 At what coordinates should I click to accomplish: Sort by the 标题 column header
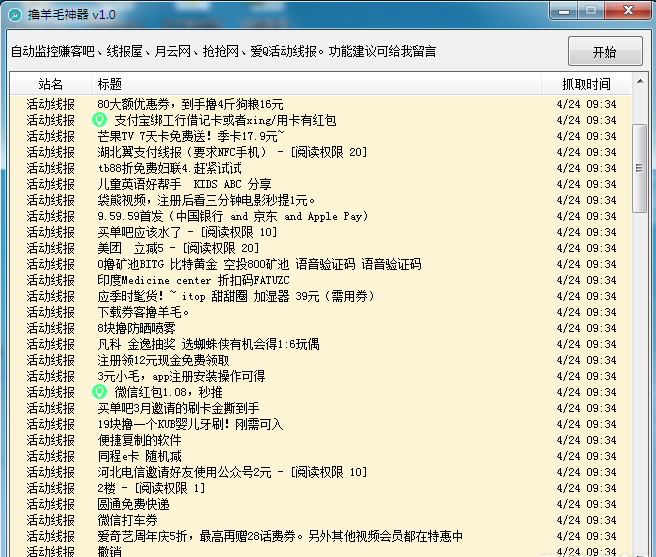316,84
